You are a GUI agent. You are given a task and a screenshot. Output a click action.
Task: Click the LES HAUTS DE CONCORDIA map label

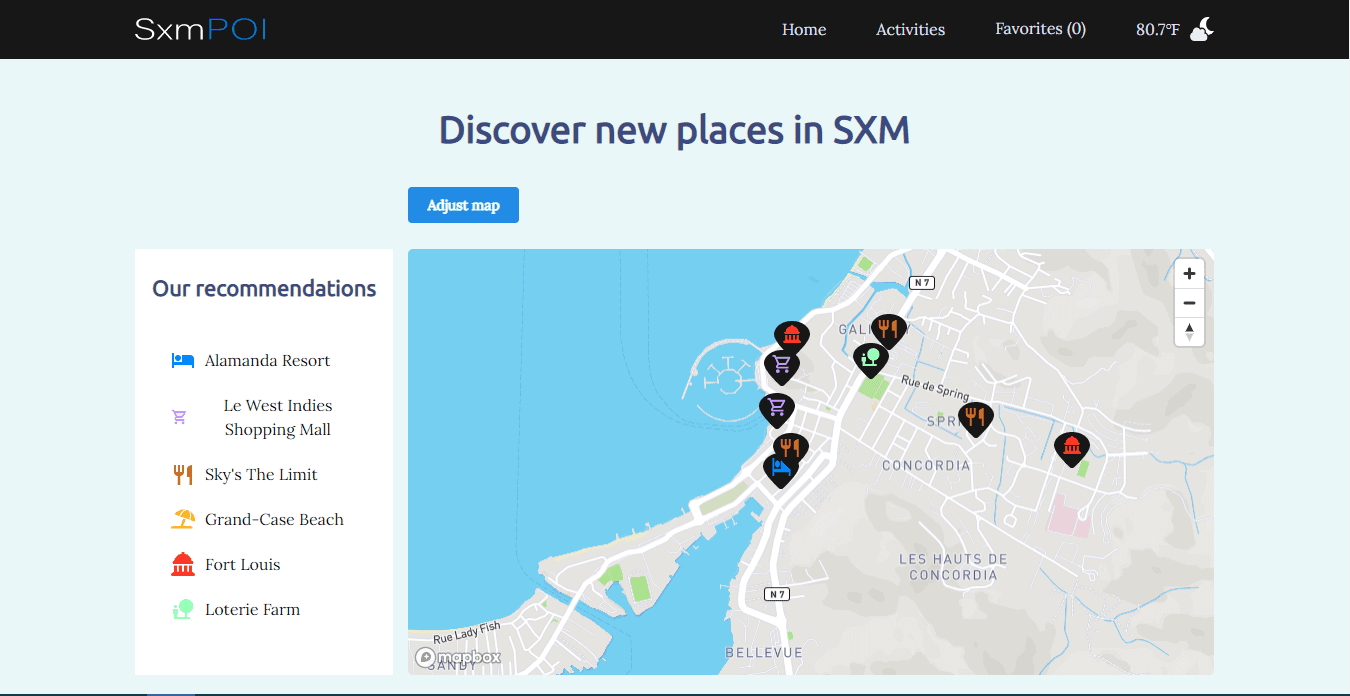click(953, 567)
